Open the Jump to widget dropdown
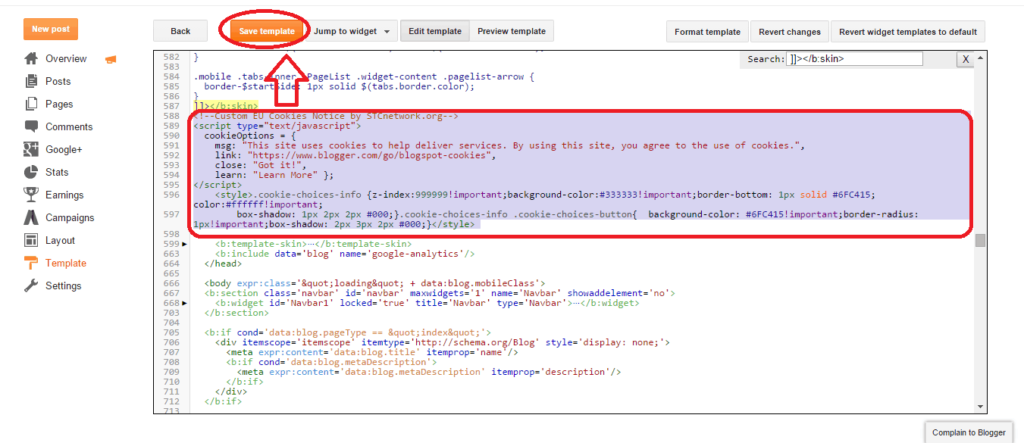The image size is (1024, 443). point(354,31)
